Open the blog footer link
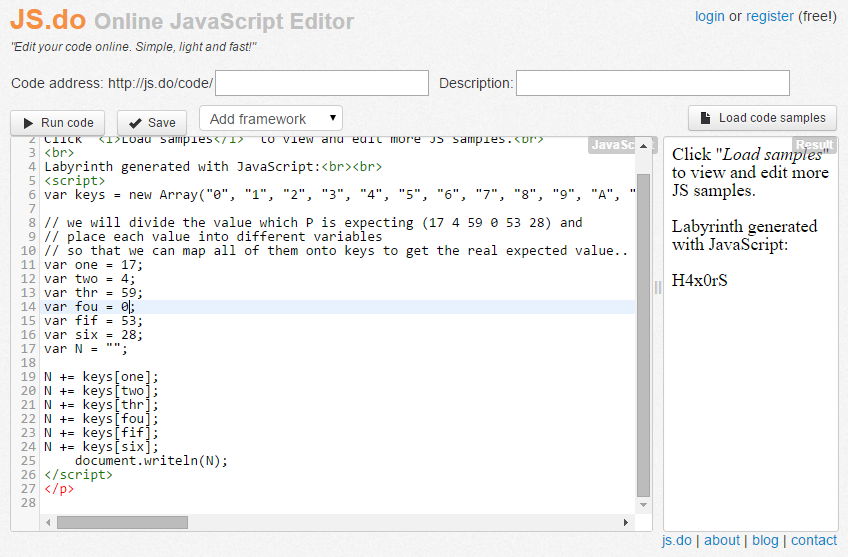Viewport: 848px width, 557px height. click(x=765, y=540)
